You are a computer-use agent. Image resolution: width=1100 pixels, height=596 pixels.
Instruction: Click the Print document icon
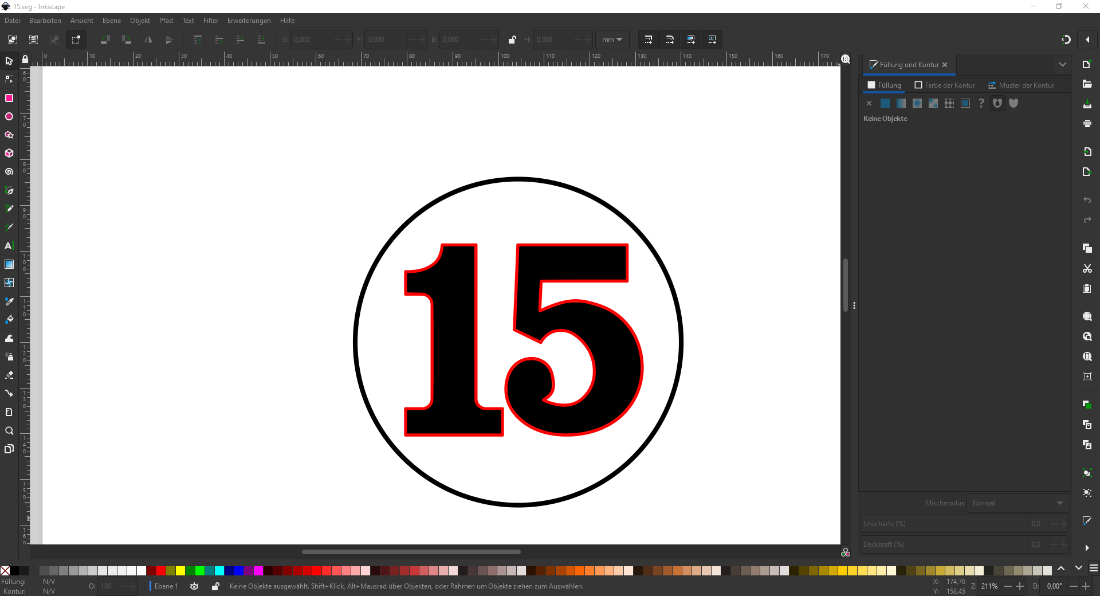(1087, 123)
